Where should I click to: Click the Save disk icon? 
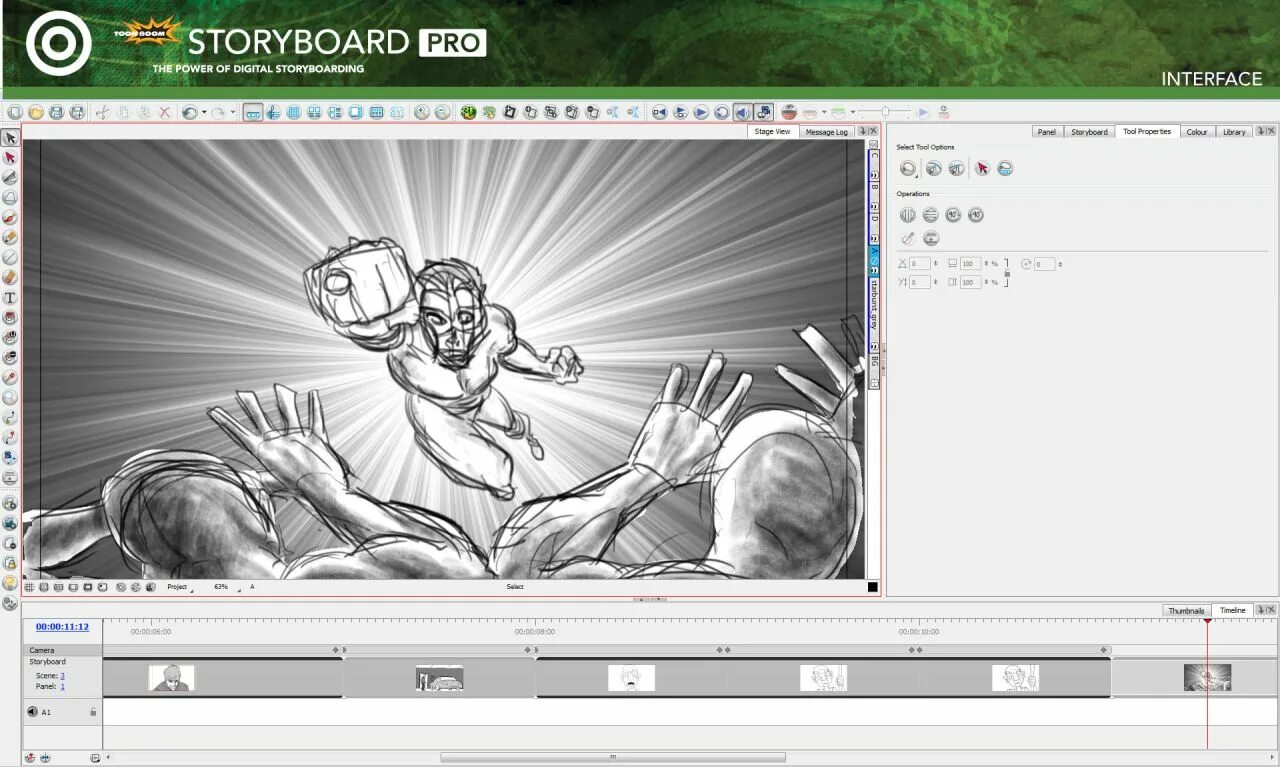[x=57, y=113]
